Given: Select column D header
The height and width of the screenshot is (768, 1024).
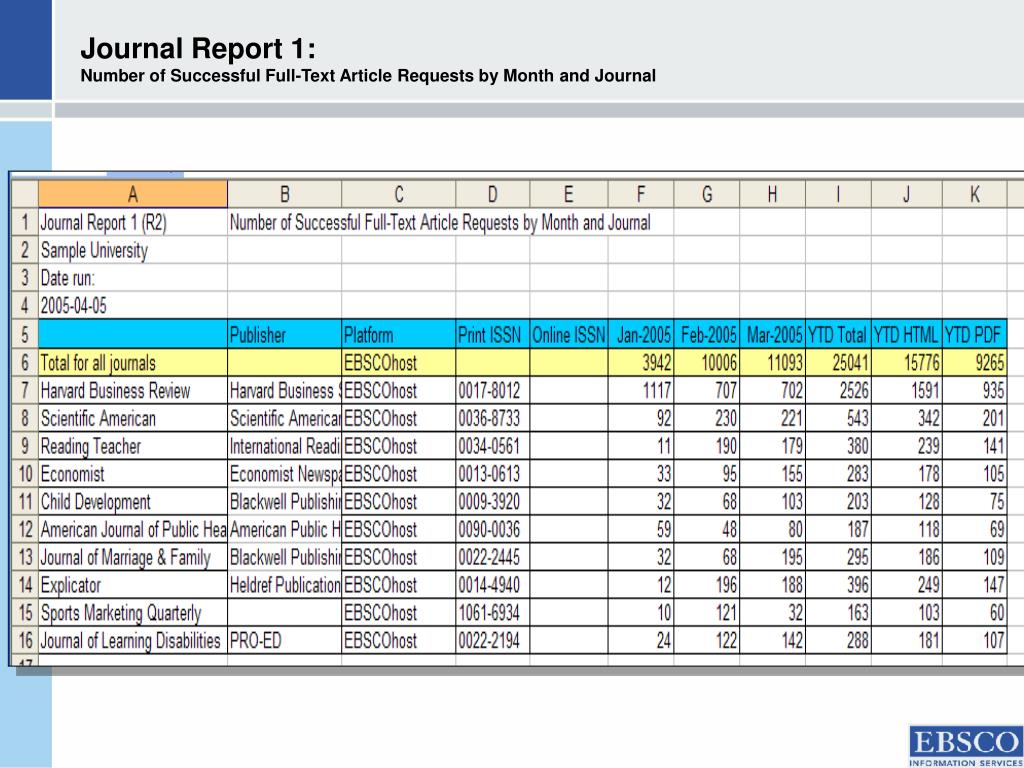Looking at the screenshot, I should point(492,194).
